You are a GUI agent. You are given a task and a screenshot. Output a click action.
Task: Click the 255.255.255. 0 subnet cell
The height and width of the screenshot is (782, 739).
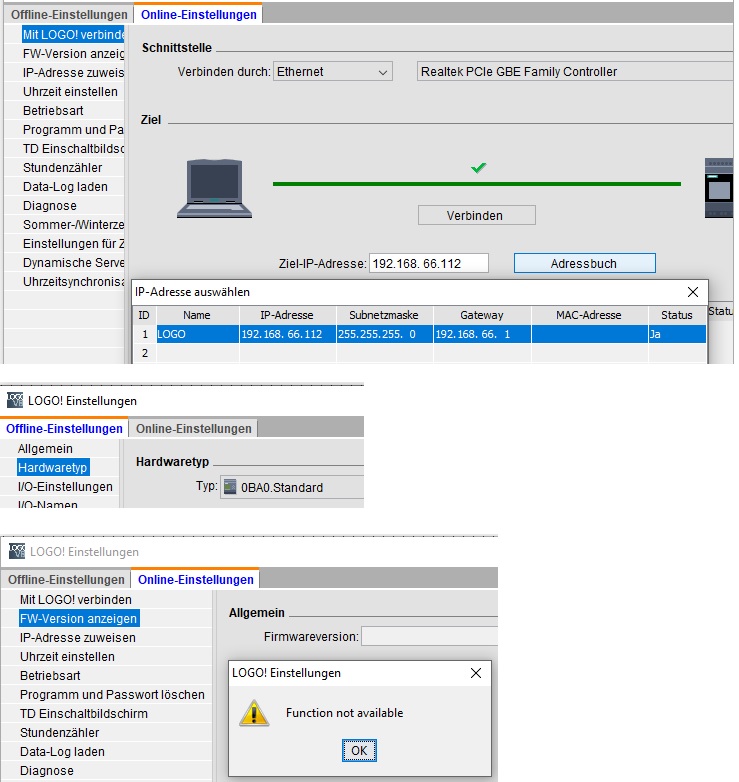click(x=384, y=334)
